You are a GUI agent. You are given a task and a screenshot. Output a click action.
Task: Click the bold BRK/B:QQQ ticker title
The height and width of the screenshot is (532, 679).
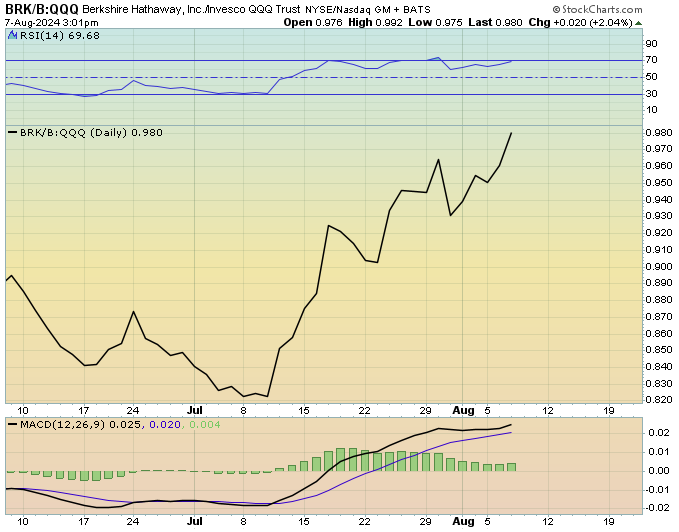[x=42, y=9]
